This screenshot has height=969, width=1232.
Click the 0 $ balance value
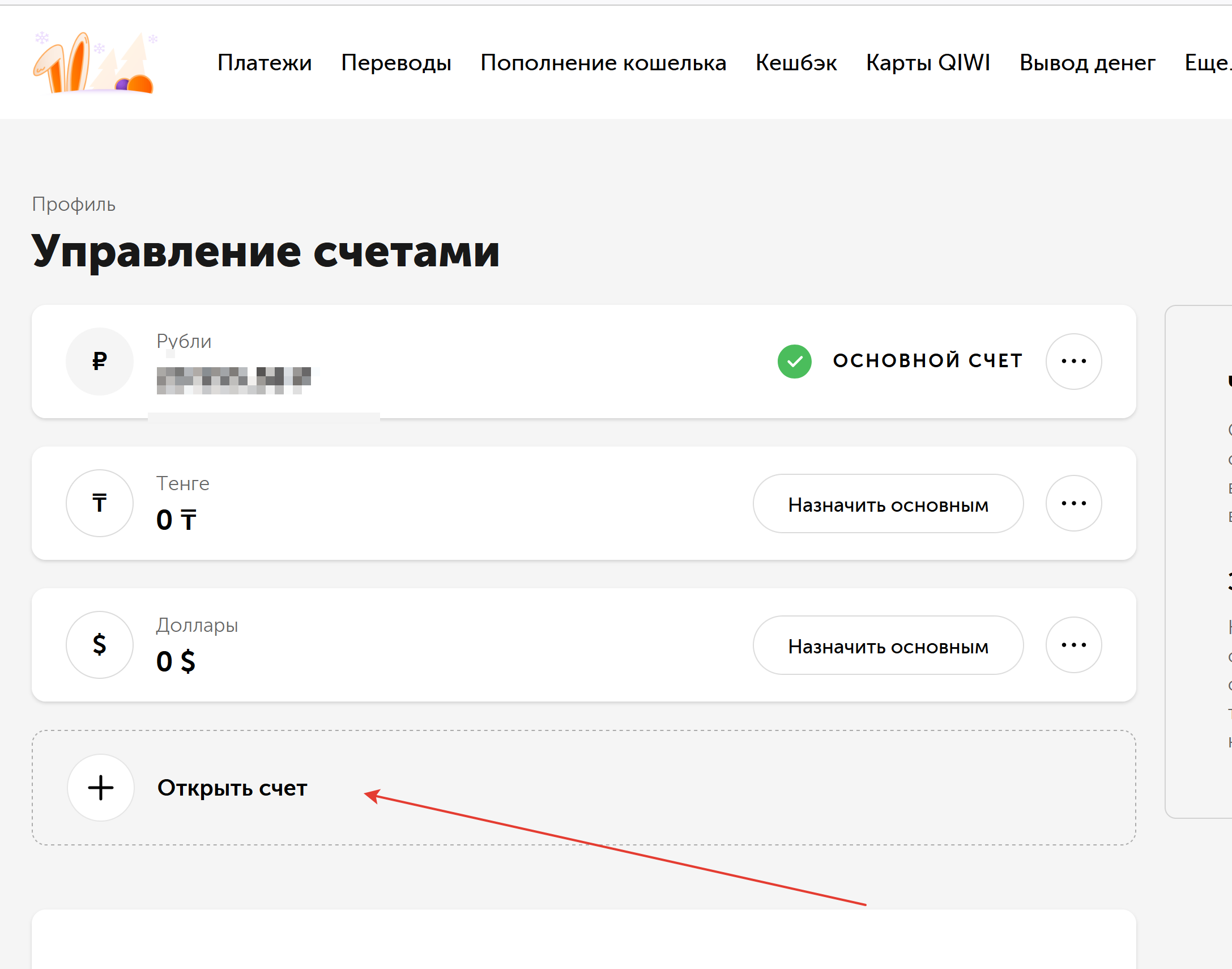176,662
